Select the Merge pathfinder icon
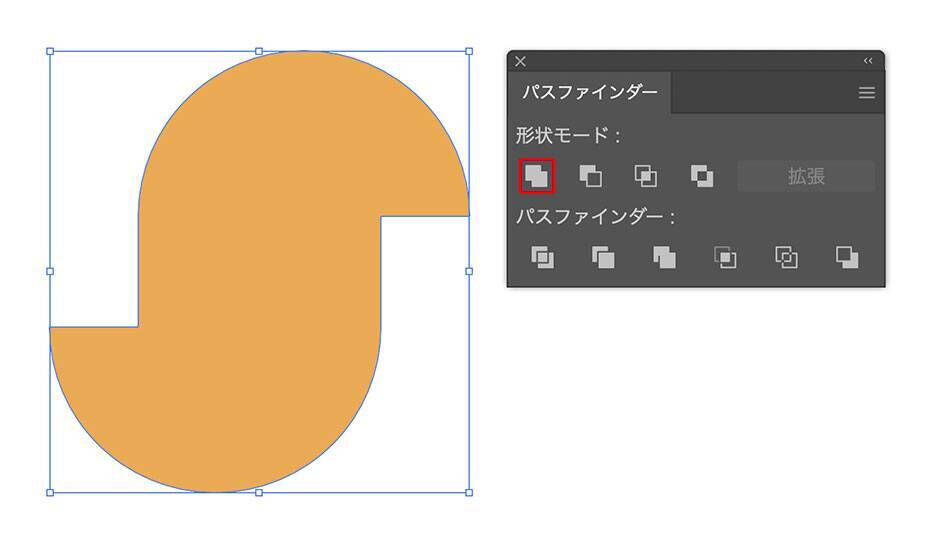The width and height of the screenshot is (942, 544). (x=664, y=257)
